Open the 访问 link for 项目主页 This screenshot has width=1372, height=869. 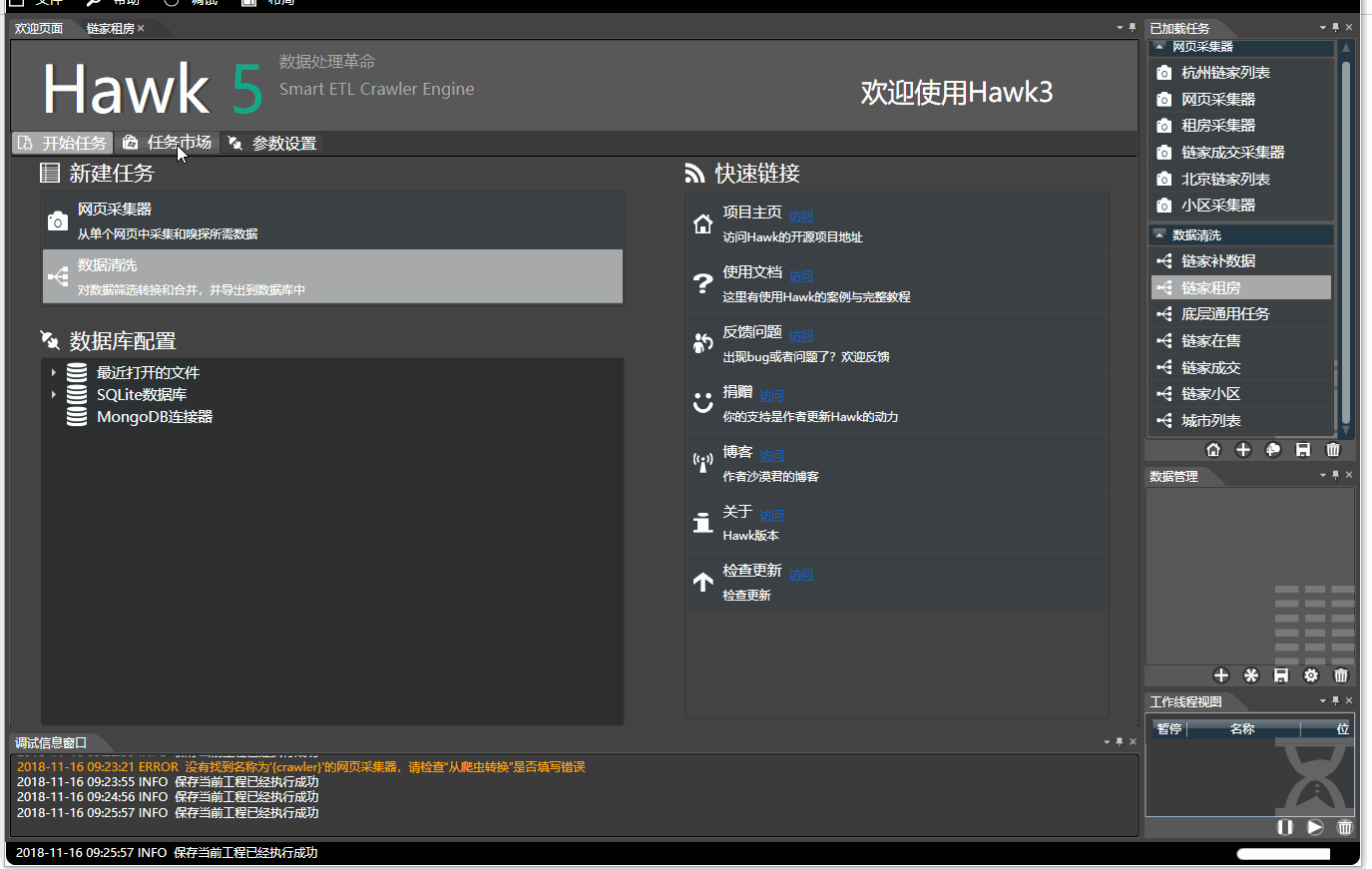coord(801,217)
